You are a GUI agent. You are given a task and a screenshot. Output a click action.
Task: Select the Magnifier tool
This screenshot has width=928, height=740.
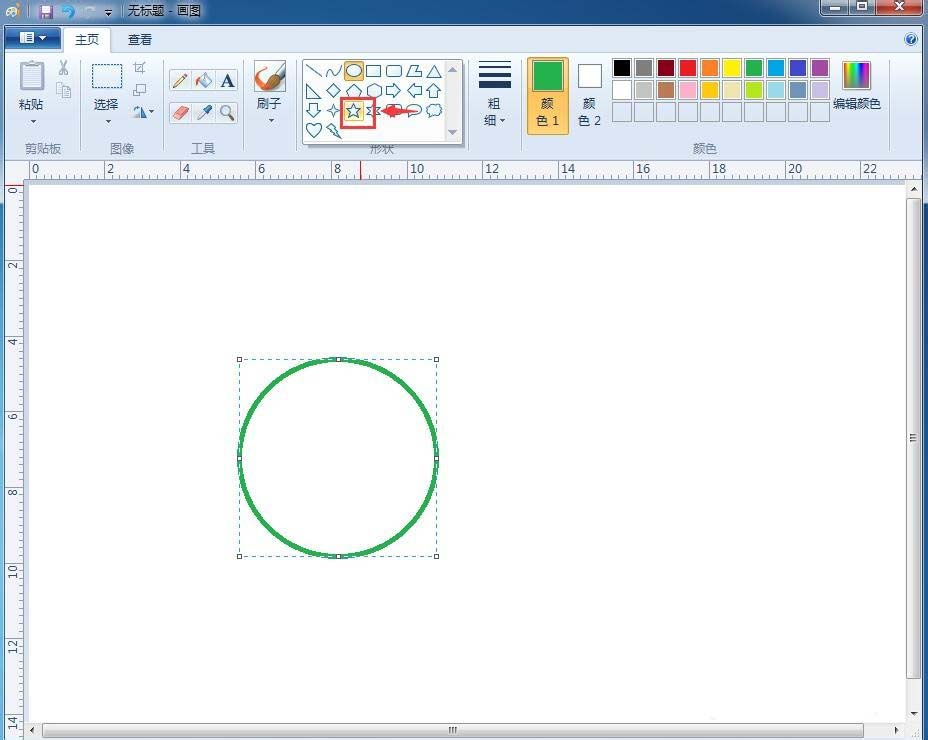(227, 112)
